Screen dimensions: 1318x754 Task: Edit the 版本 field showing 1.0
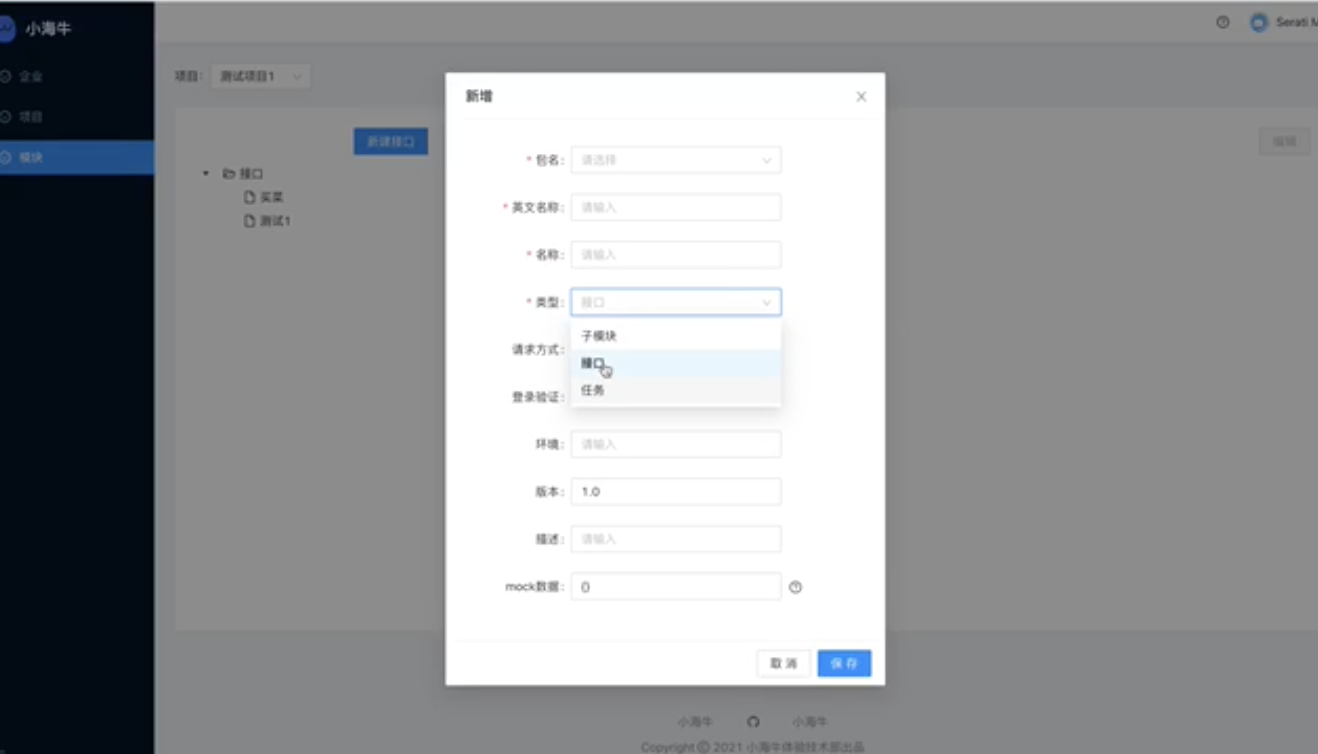(676, 491)
